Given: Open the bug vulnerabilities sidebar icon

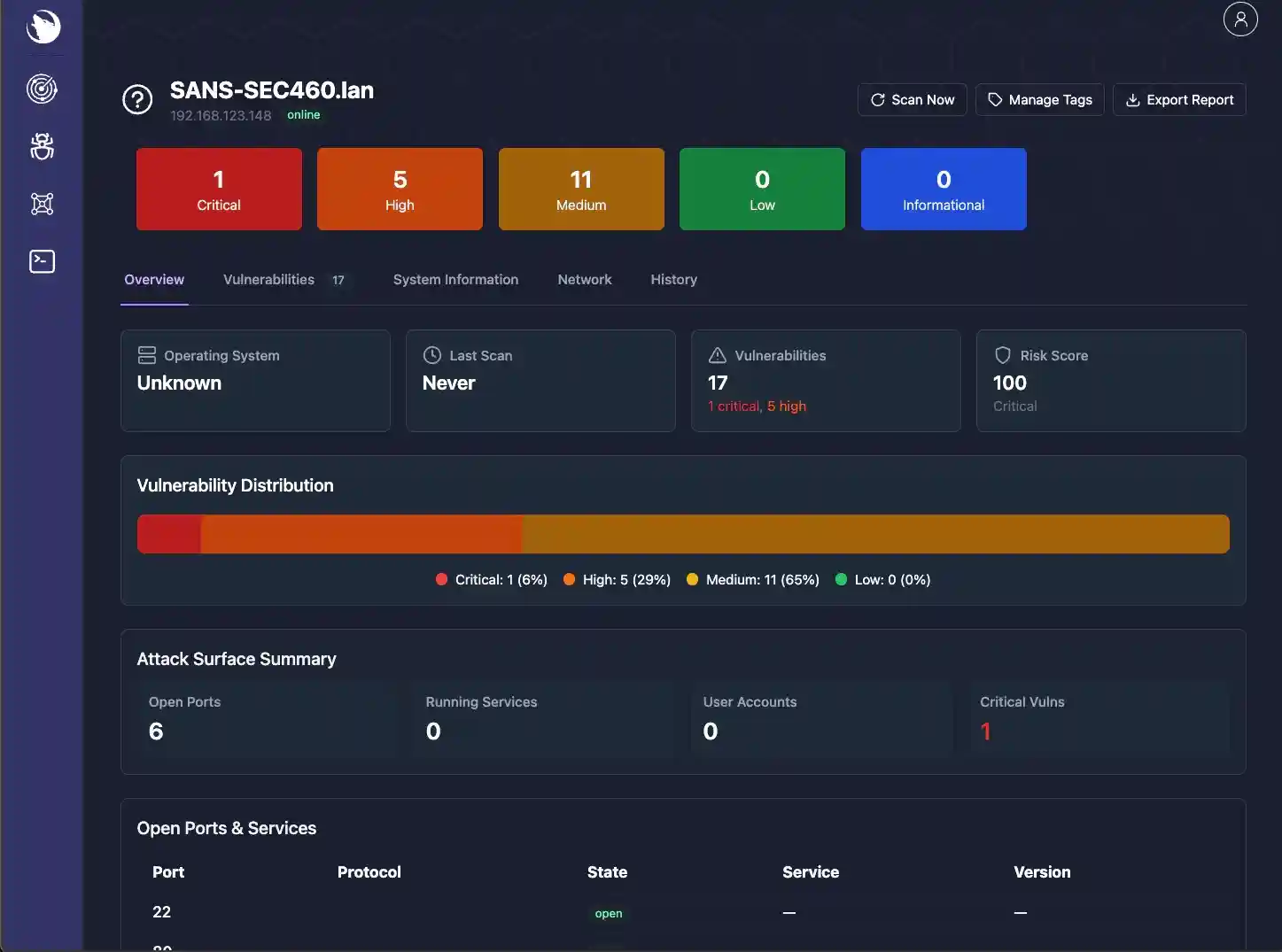Looking at the screenshot, I should coord(42,146).
